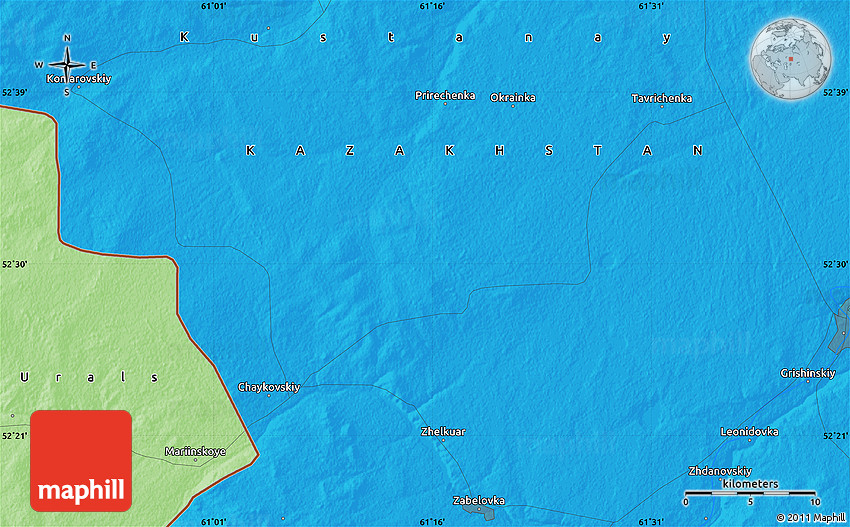Screen dimensions: 850x527
Task: Click the Zhelkuar town label
Action: pyautogui.click(x=443, y=432)
